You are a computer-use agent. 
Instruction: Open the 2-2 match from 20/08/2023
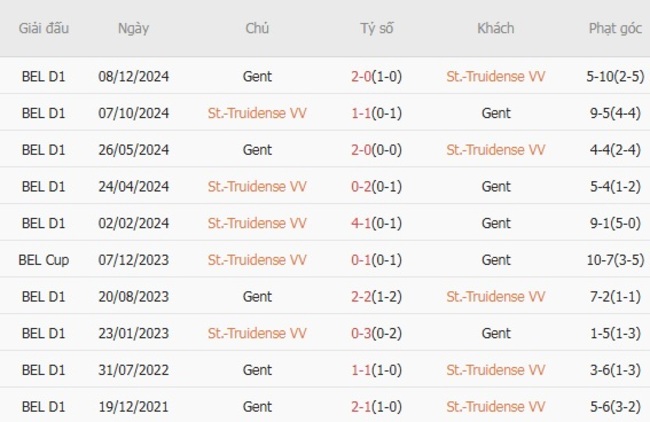tap(365, 296)
